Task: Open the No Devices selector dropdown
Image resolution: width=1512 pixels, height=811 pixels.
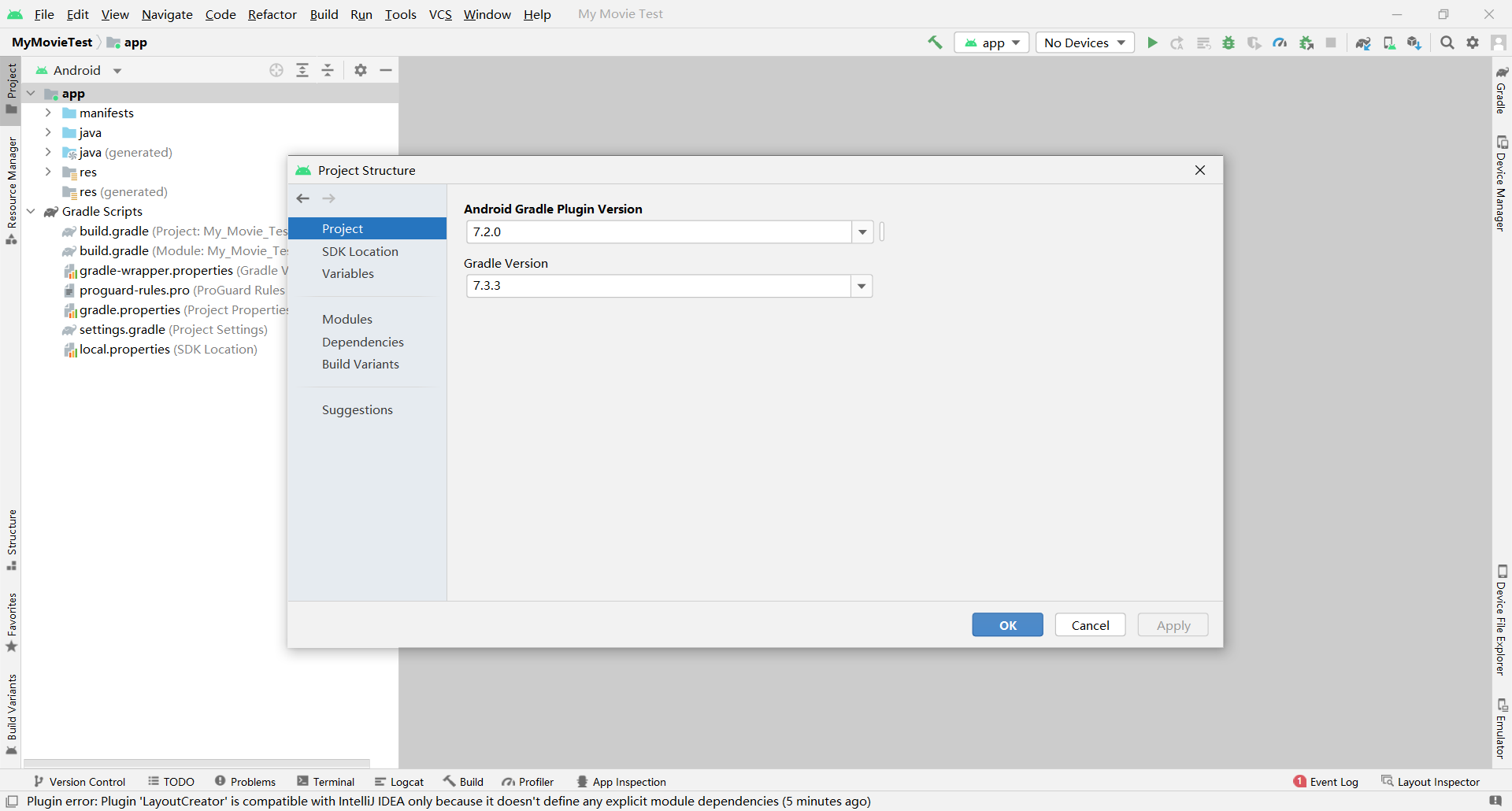Action: coord(1084,43)
